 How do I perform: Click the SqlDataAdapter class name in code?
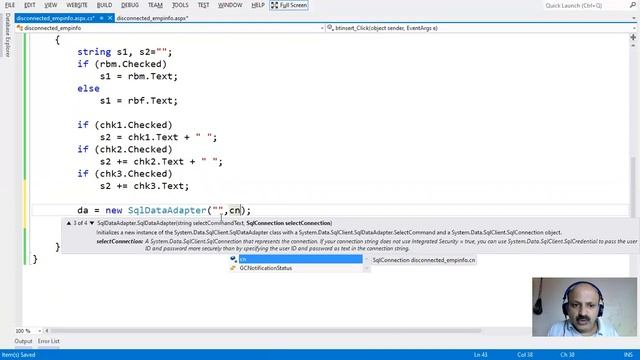click(x=167, y=211)
